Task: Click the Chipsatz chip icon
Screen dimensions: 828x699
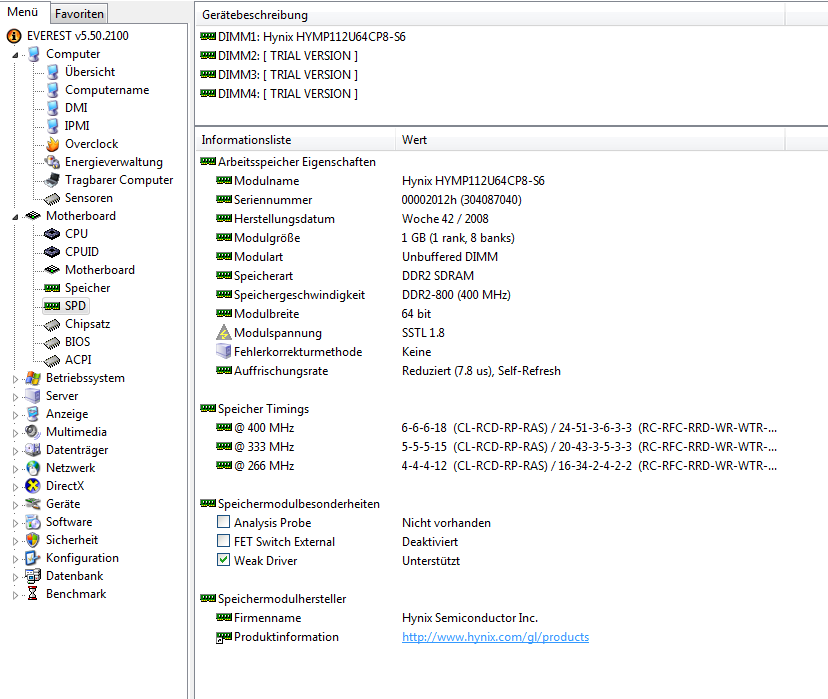Action: pos(52,325)
